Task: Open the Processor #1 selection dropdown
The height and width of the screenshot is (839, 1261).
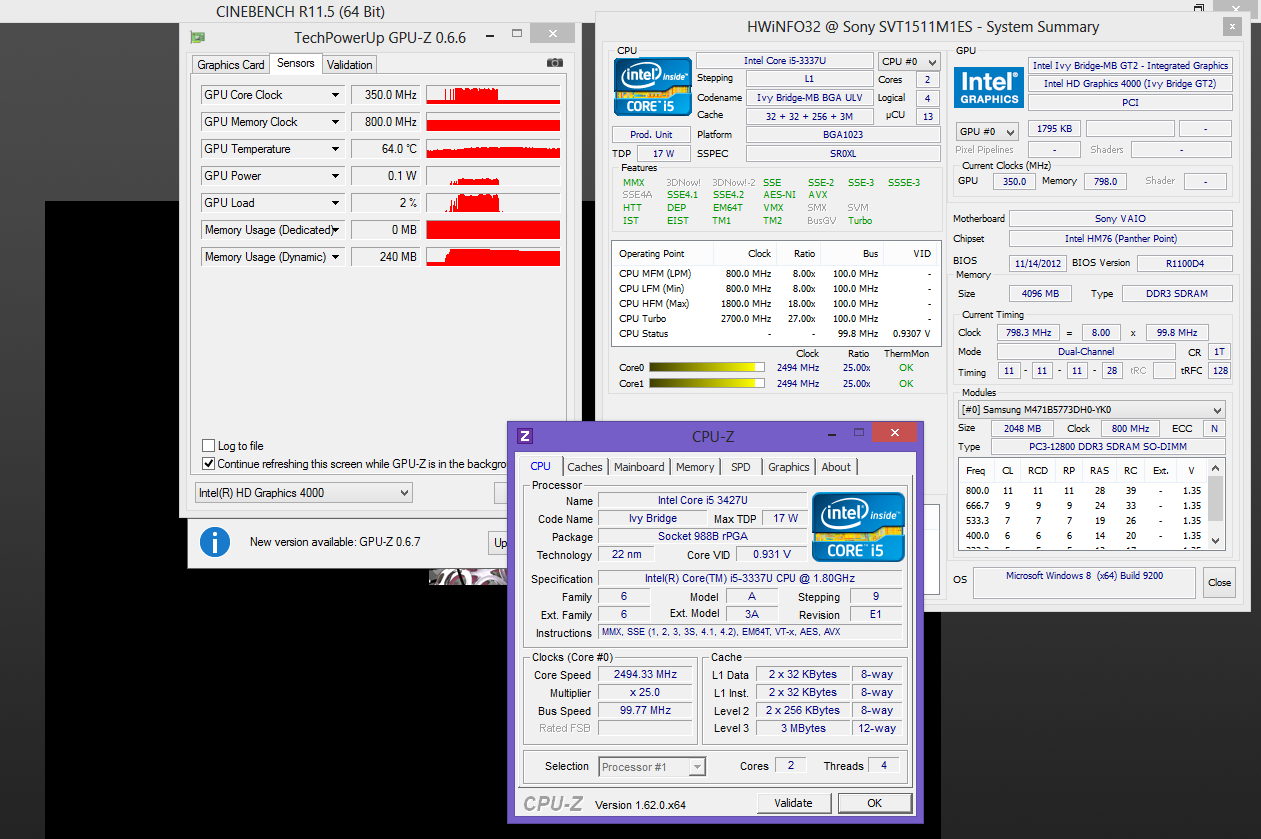Action: coord(652,767)
